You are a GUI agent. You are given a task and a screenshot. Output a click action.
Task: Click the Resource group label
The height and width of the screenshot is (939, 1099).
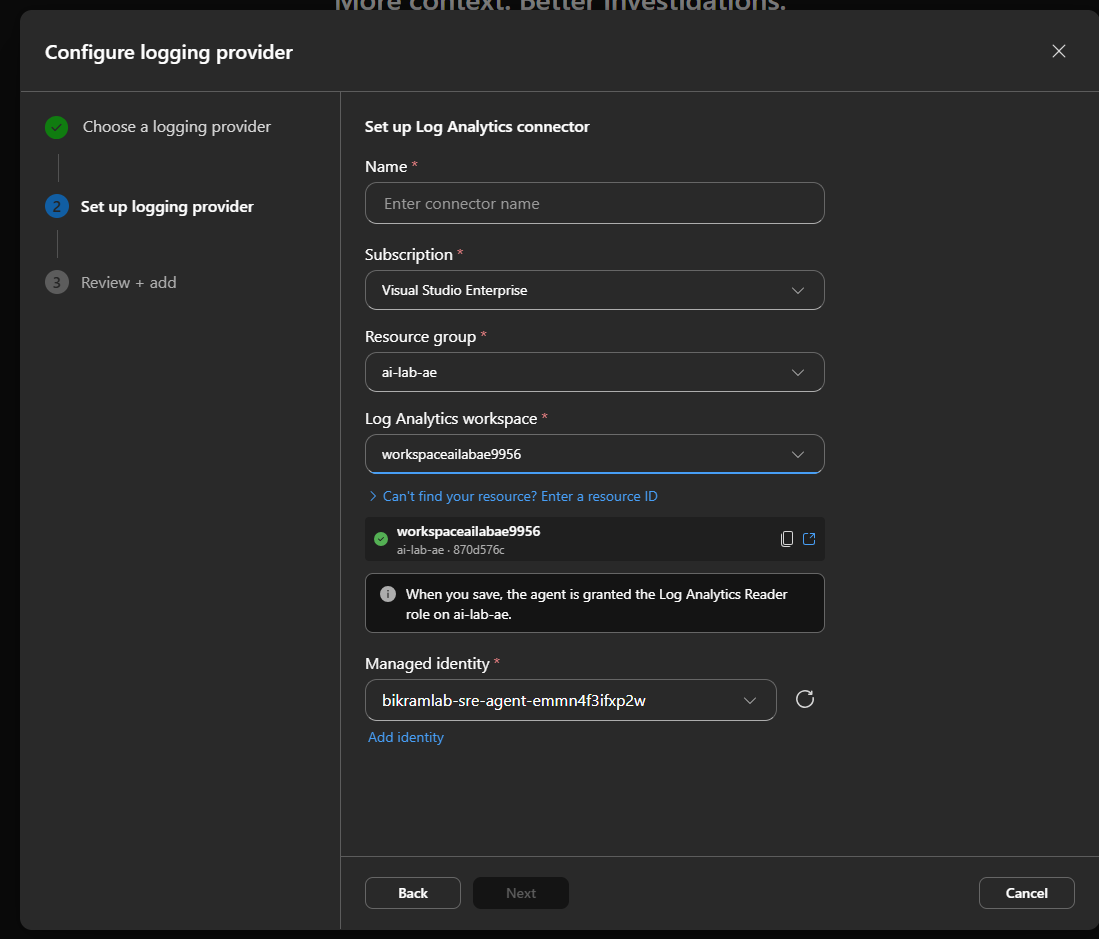pos(421,337)
